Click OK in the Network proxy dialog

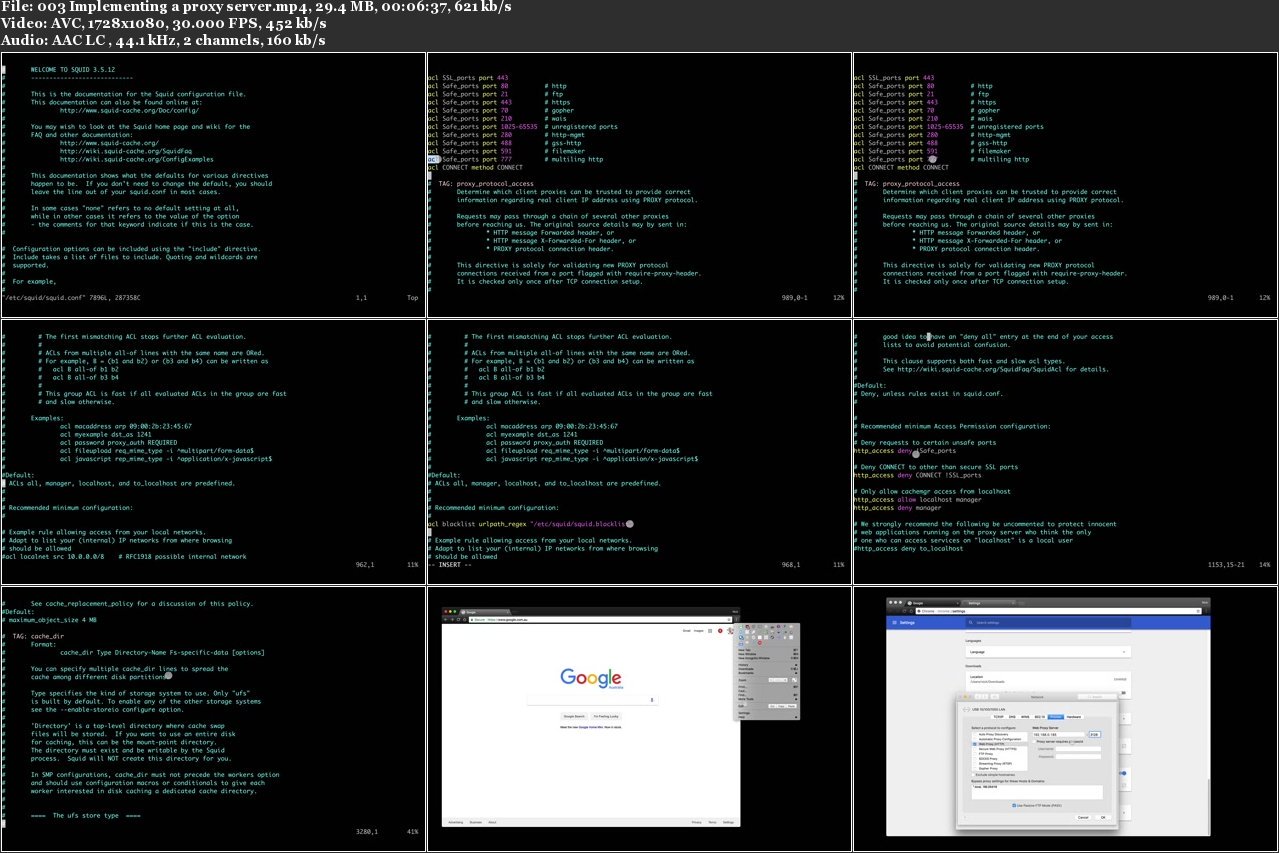click(x=1104, y=817)
